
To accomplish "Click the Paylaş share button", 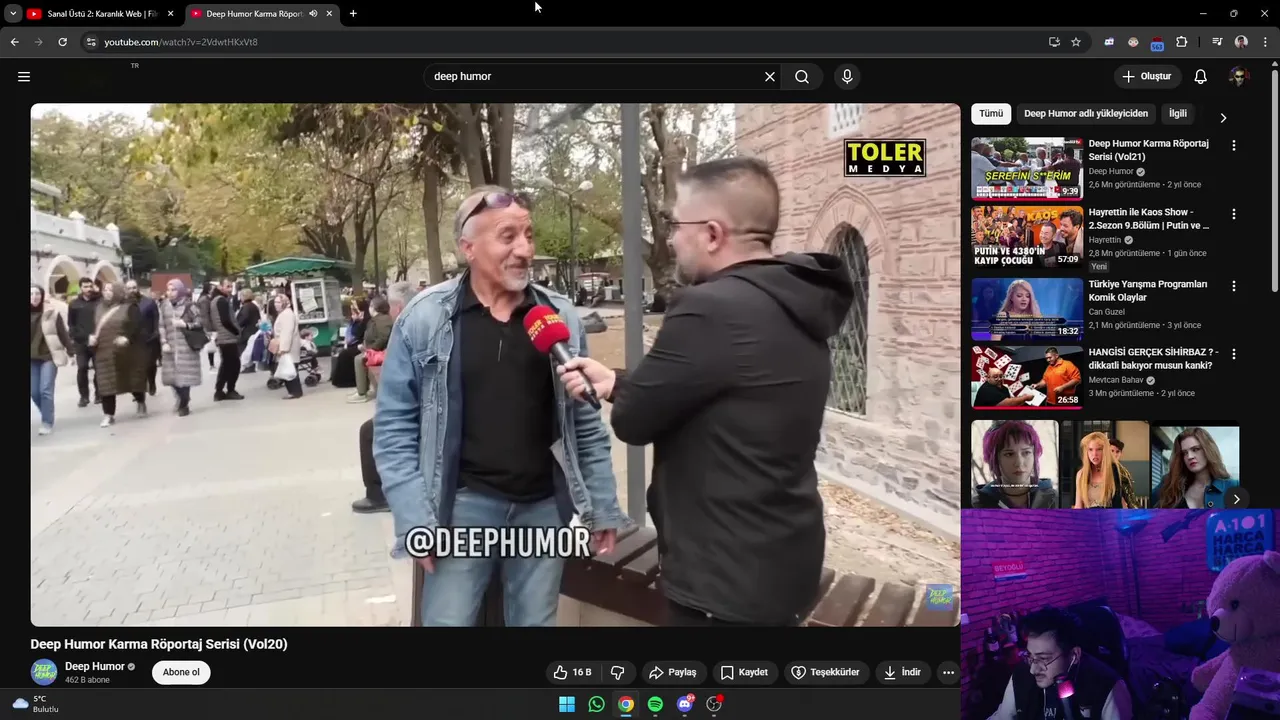I will tap(672, 672).
